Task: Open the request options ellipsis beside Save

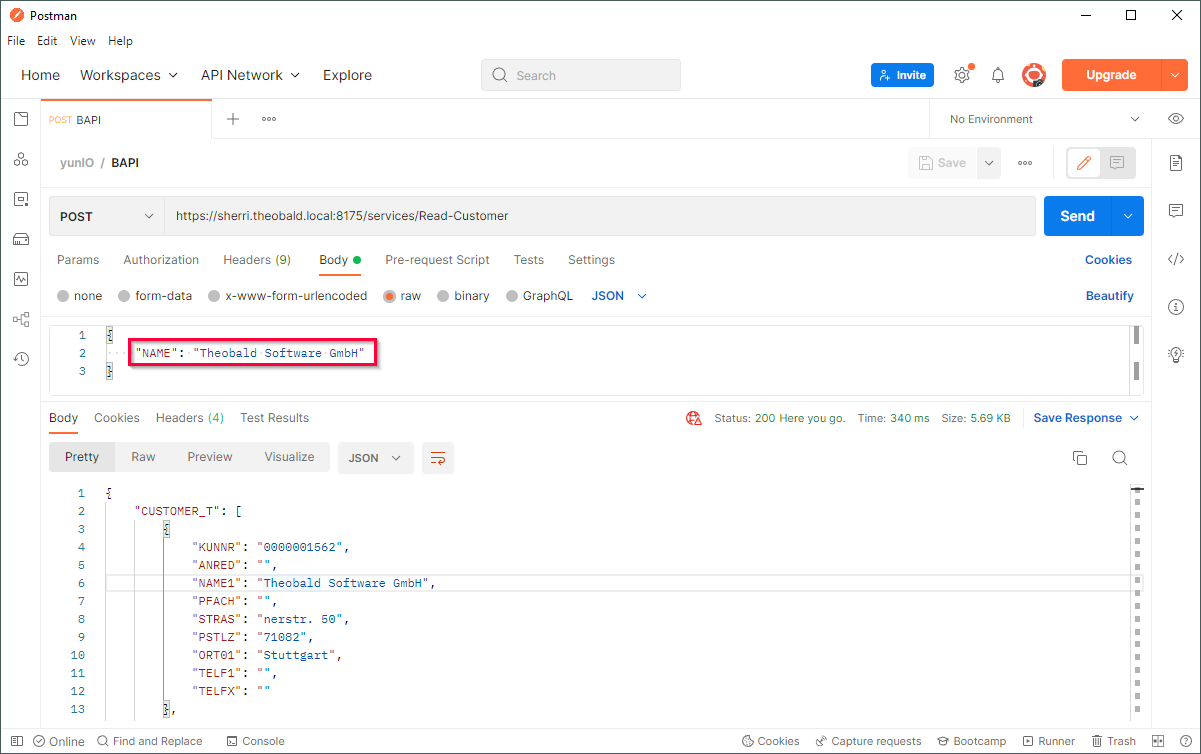Action: [x=1025, y=163]
